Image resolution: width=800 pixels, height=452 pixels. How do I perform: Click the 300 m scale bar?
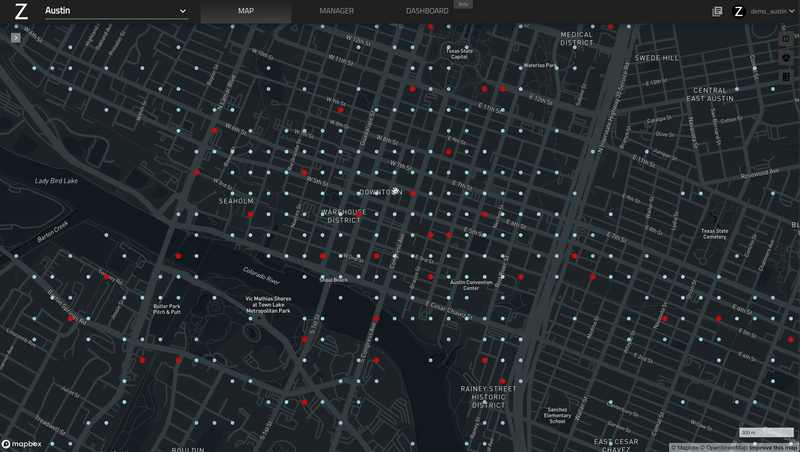point(766,433)
